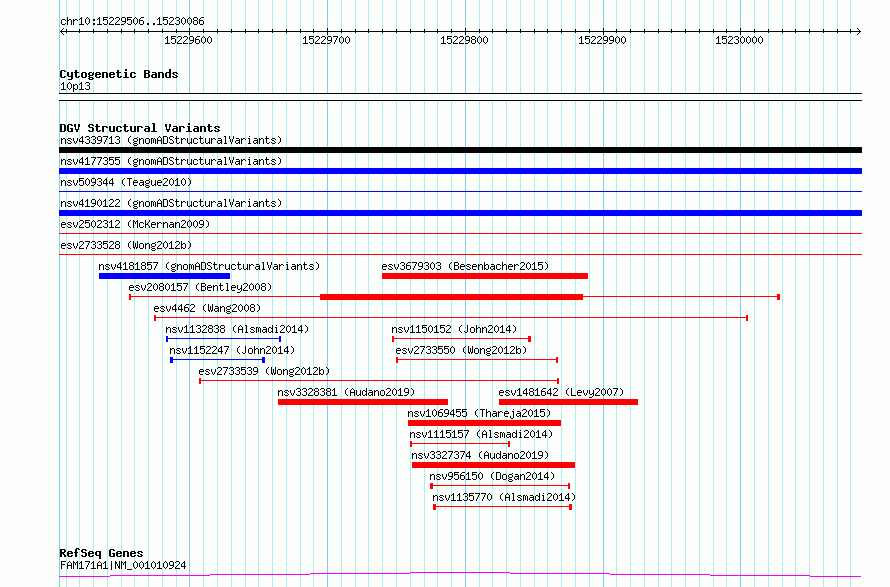Click ruler position 15229700

coord(326,40)
